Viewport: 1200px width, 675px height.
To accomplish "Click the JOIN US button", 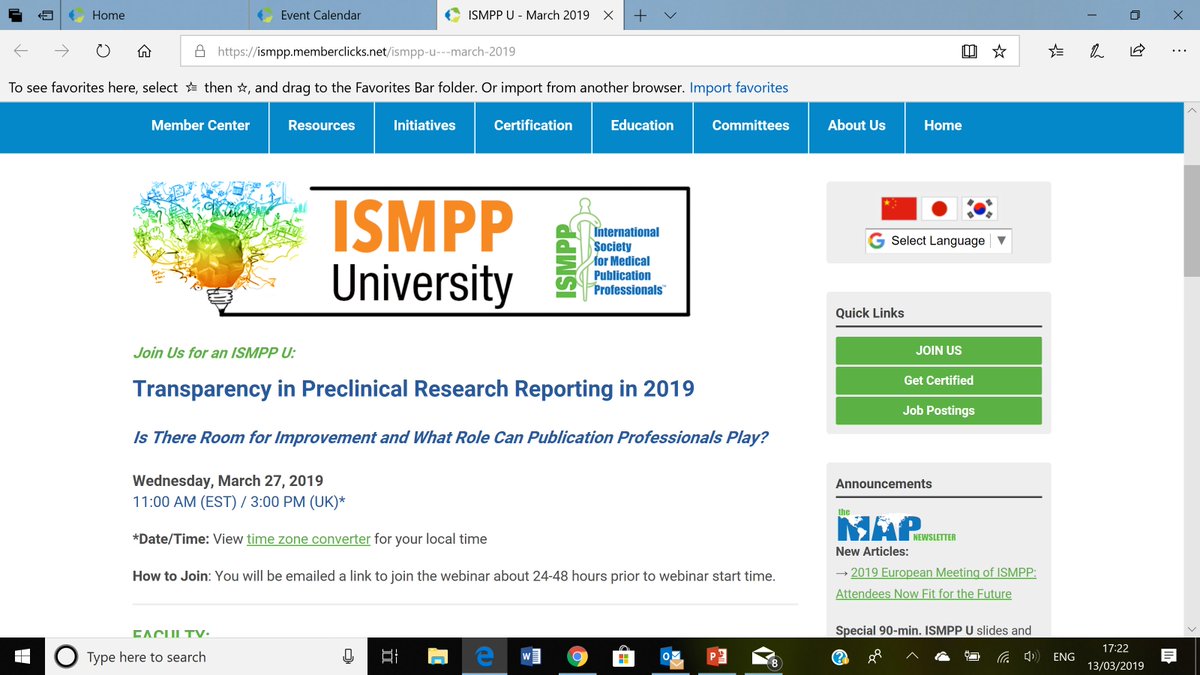I will [x=938, y=350].
